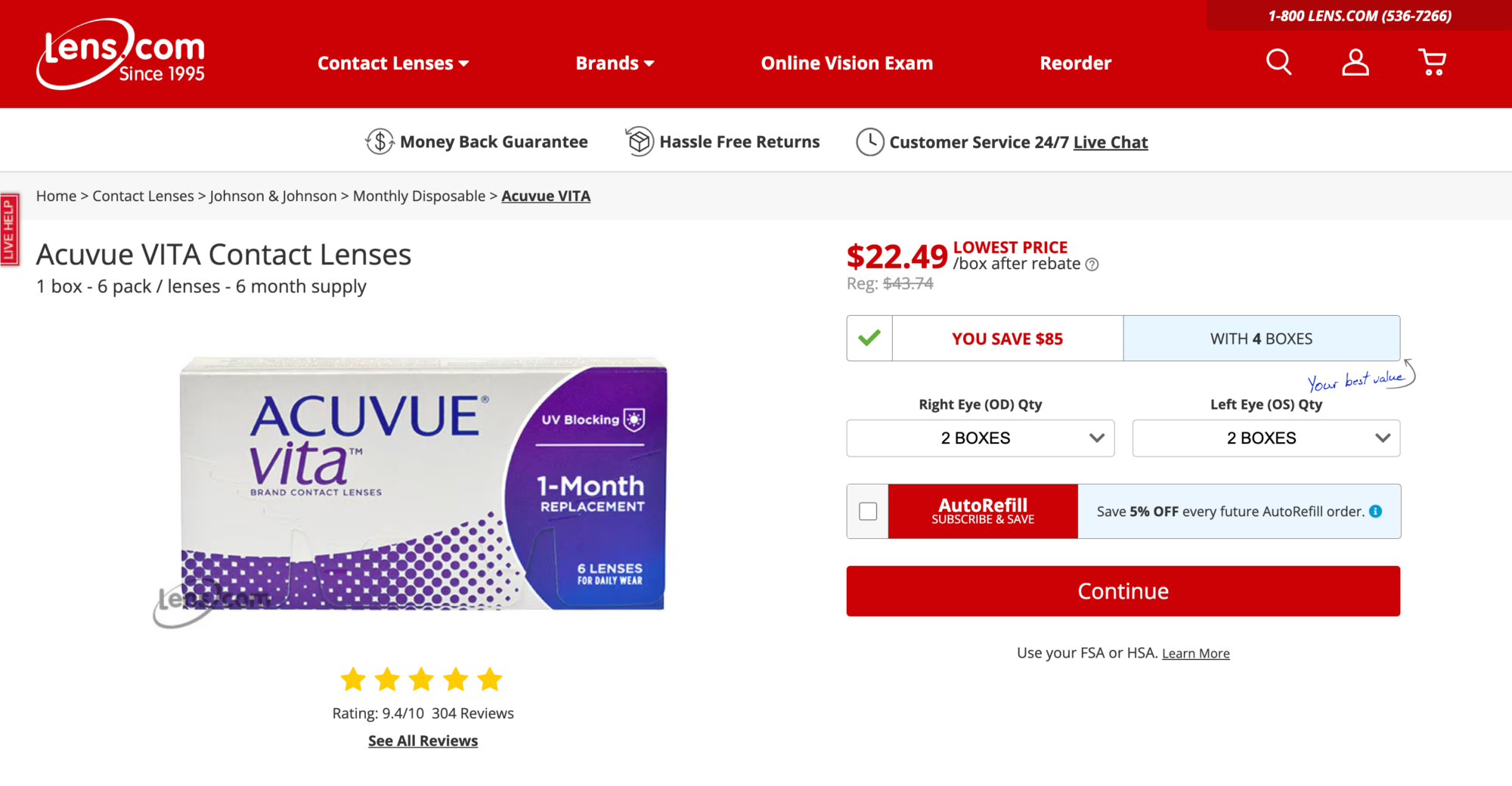Go to Online Vision Exam
The image size is (1512, 786).
[x=847, y=63]
